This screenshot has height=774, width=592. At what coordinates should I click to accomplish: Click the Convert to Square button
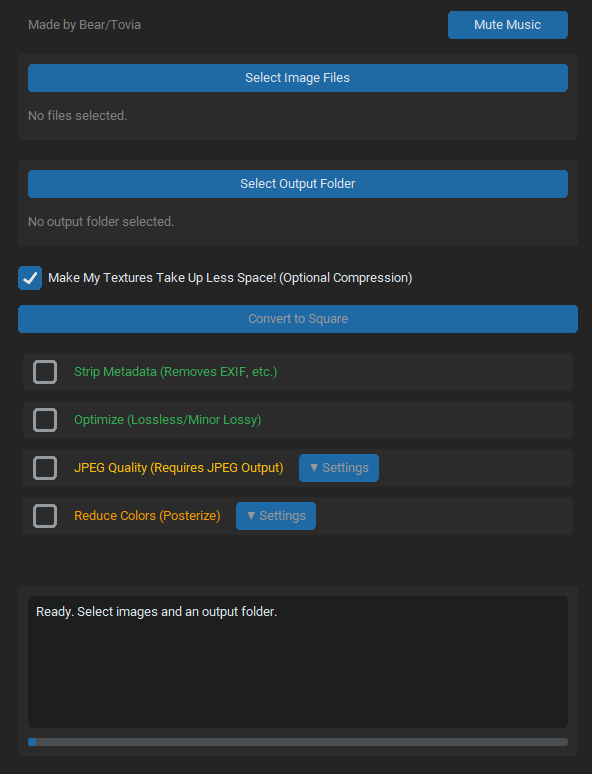(298, 318)
